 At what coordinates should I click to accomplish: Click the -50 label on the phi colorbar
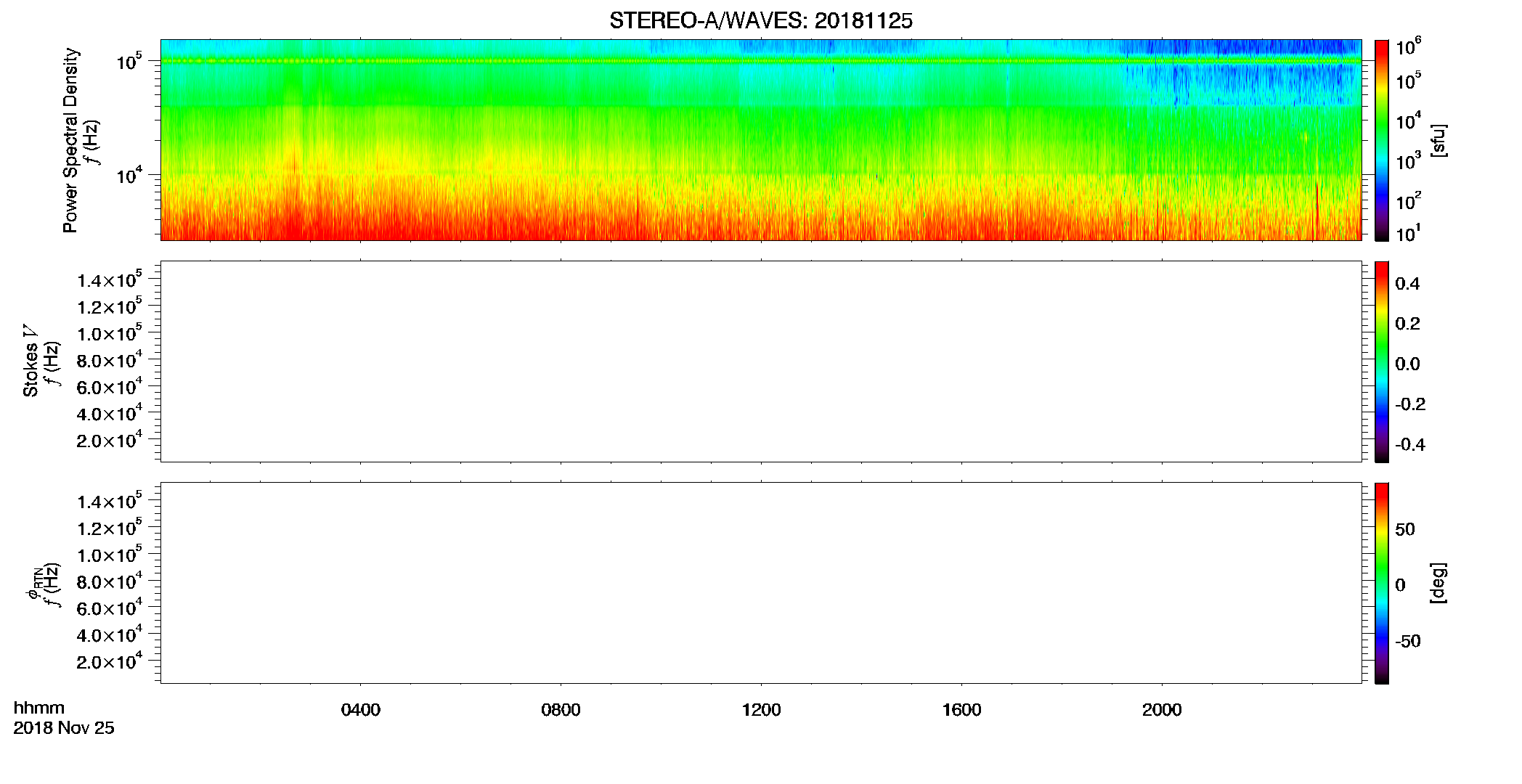(1408, 641)
